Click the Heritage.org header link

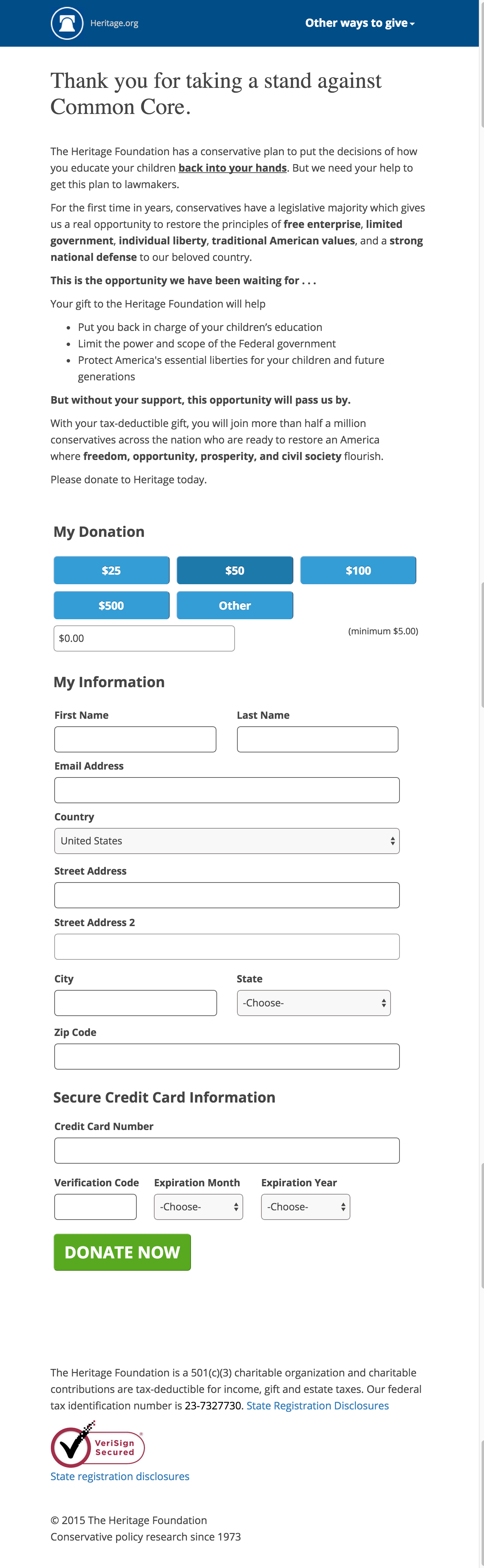click(114, 23)
